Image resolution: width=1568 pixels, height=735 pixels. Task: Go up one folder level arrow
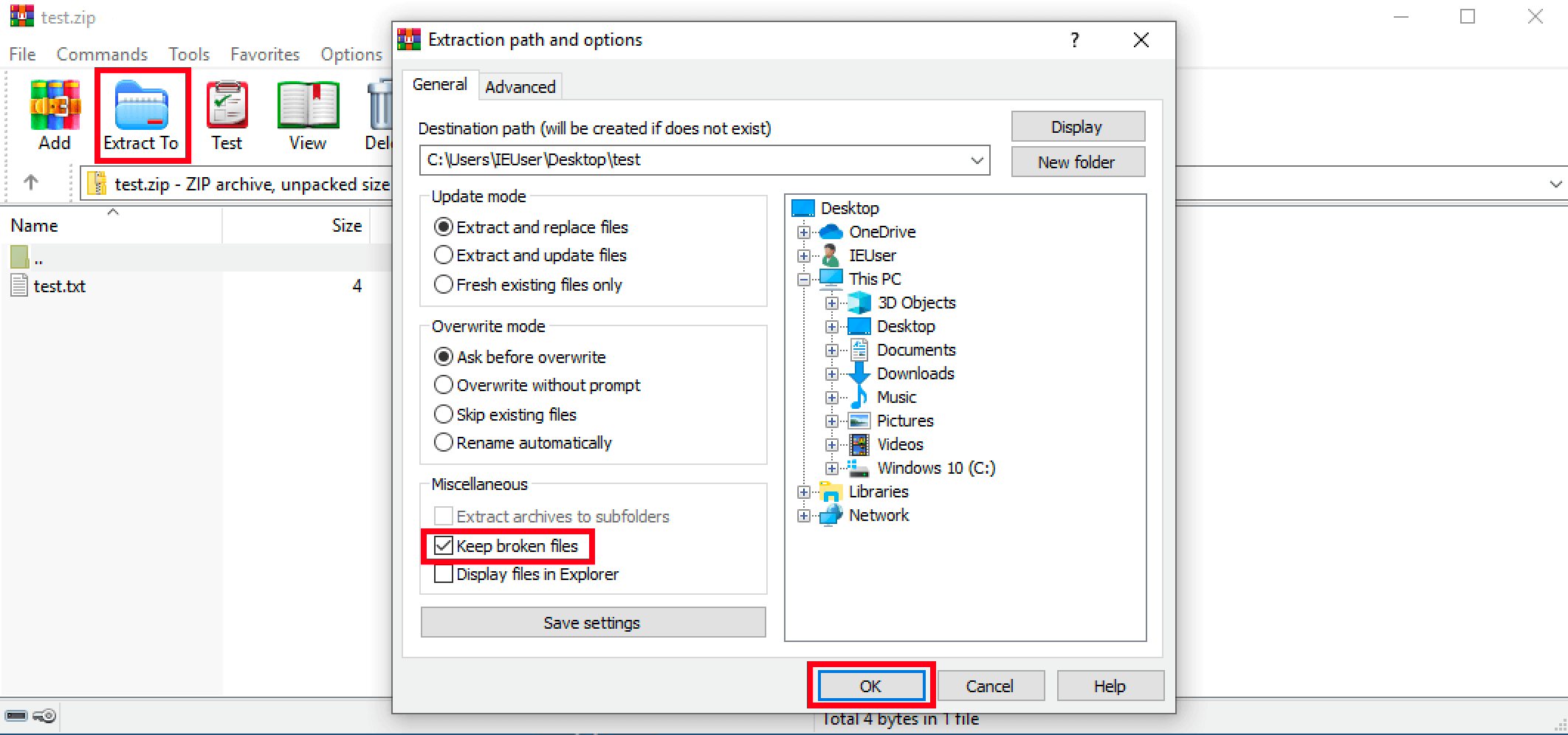30,182
